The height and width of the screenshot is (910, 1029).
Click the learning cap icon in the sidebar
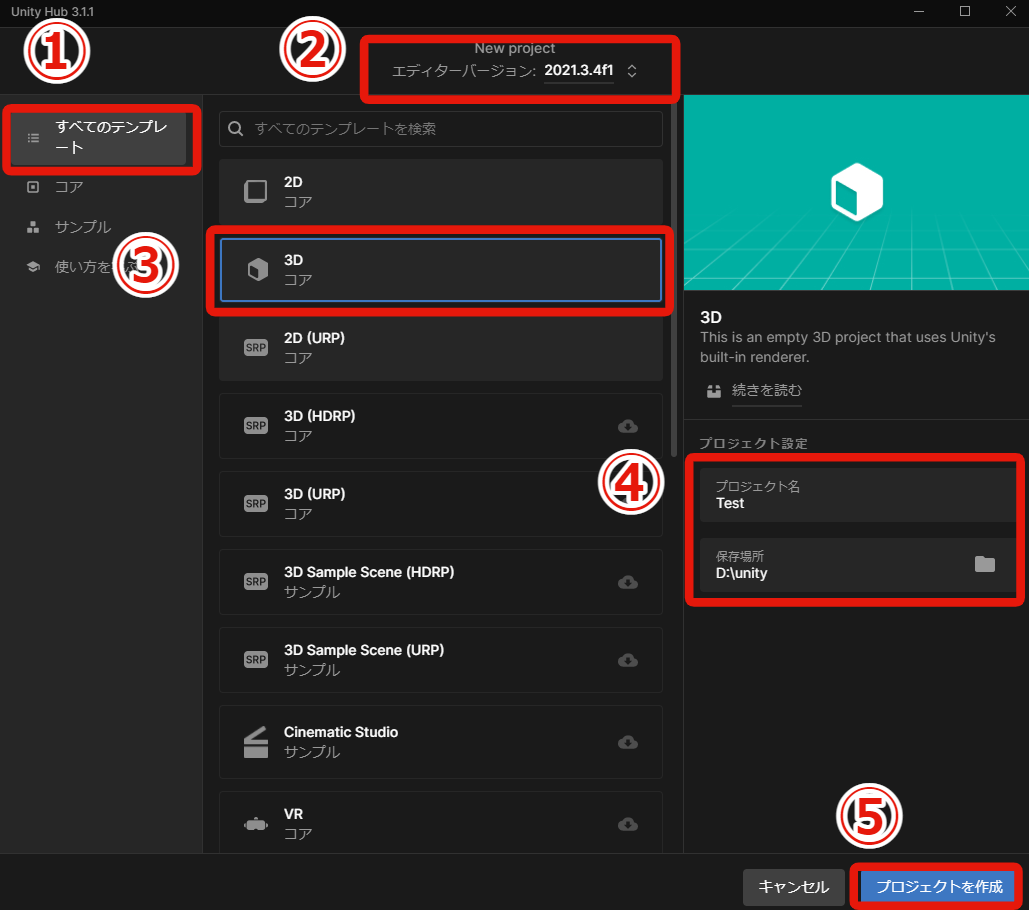pyautogui.click(x=33, y=266)
